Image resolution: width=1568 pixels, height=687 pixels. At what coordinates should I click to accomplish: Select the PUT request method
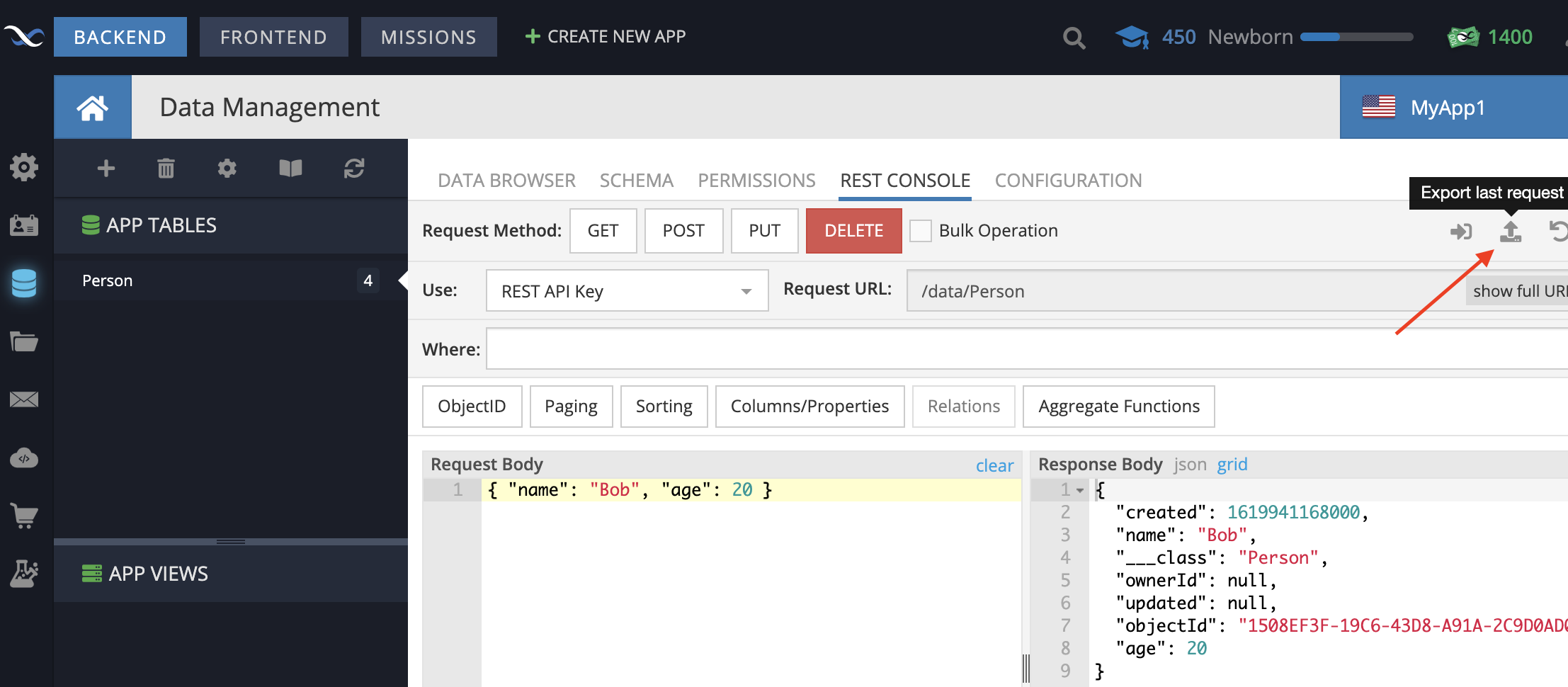[x=764, y=231]
